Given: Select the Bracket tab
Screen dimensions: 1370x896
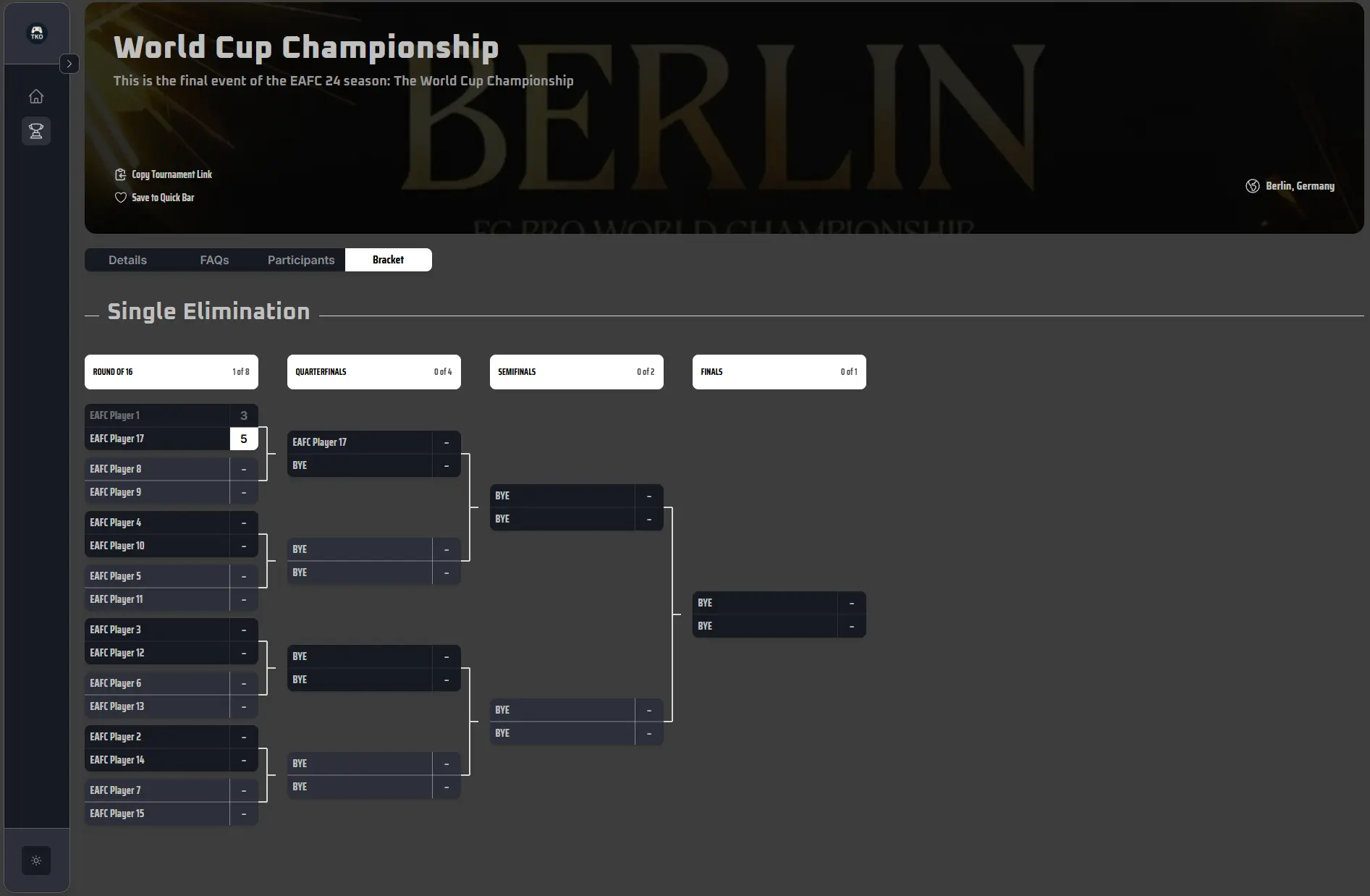Looking at the screenshot, I should point(389,260).
